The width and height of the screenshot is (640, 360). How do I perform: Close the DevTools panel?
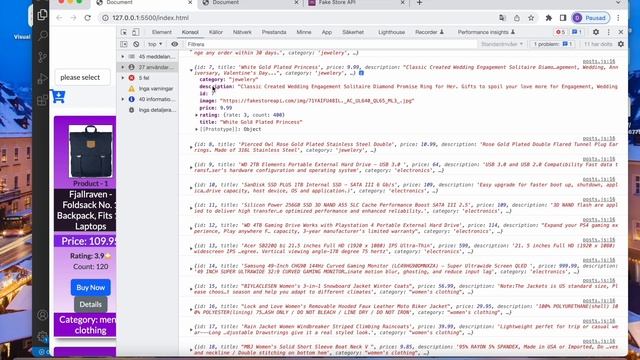coord(621,32)
